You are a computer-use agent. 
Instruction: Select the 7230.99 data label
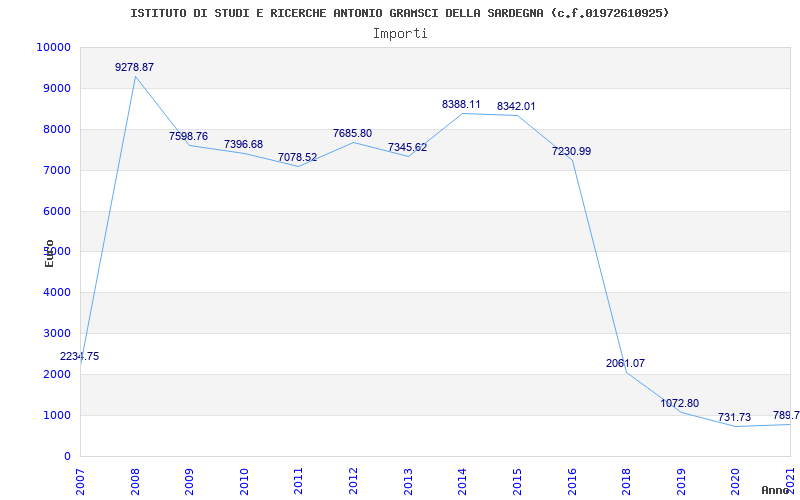571,151
